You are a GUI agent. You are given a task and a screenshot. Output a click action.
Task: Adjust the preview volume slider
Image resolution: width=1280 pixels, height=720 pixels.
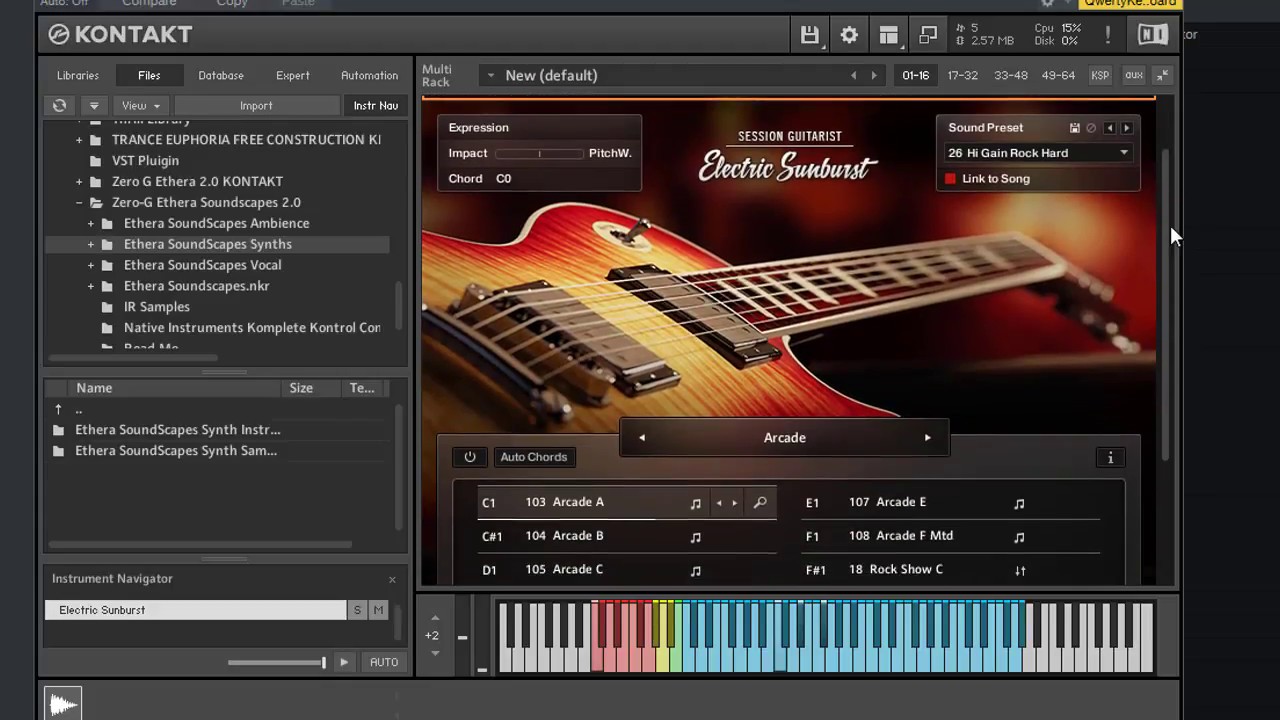coord(276,662)
